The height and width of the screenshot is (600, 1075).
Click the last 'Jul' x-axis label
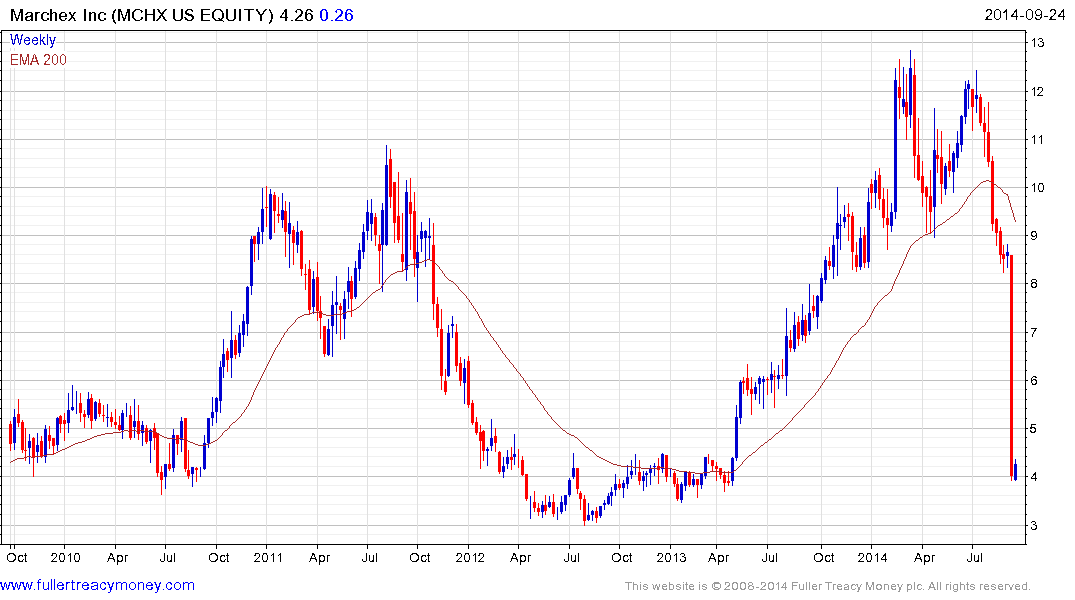974,557
